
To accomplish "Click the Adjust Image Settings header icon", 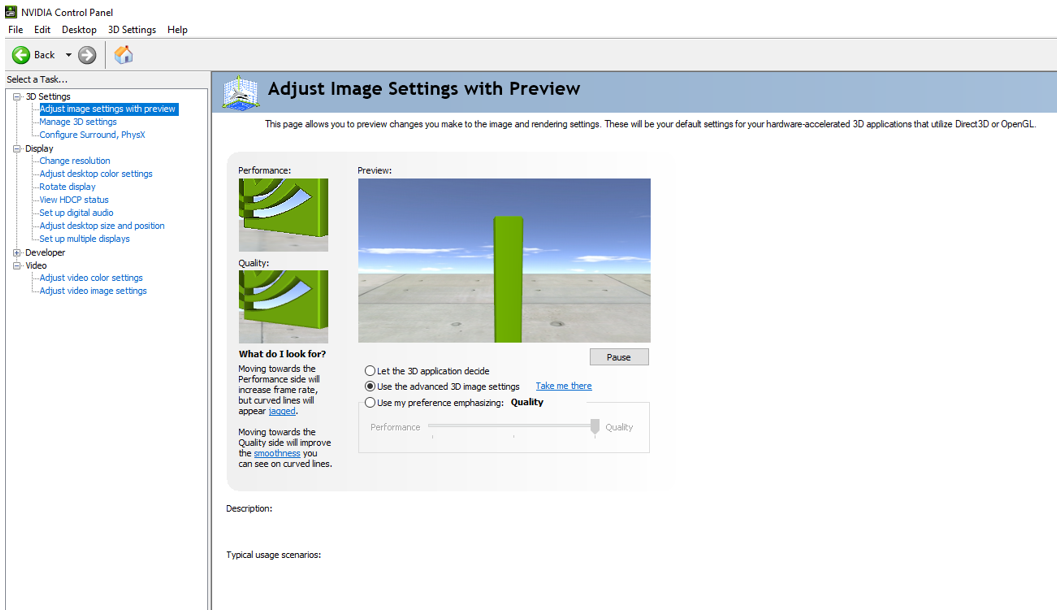I will [241, 92].
